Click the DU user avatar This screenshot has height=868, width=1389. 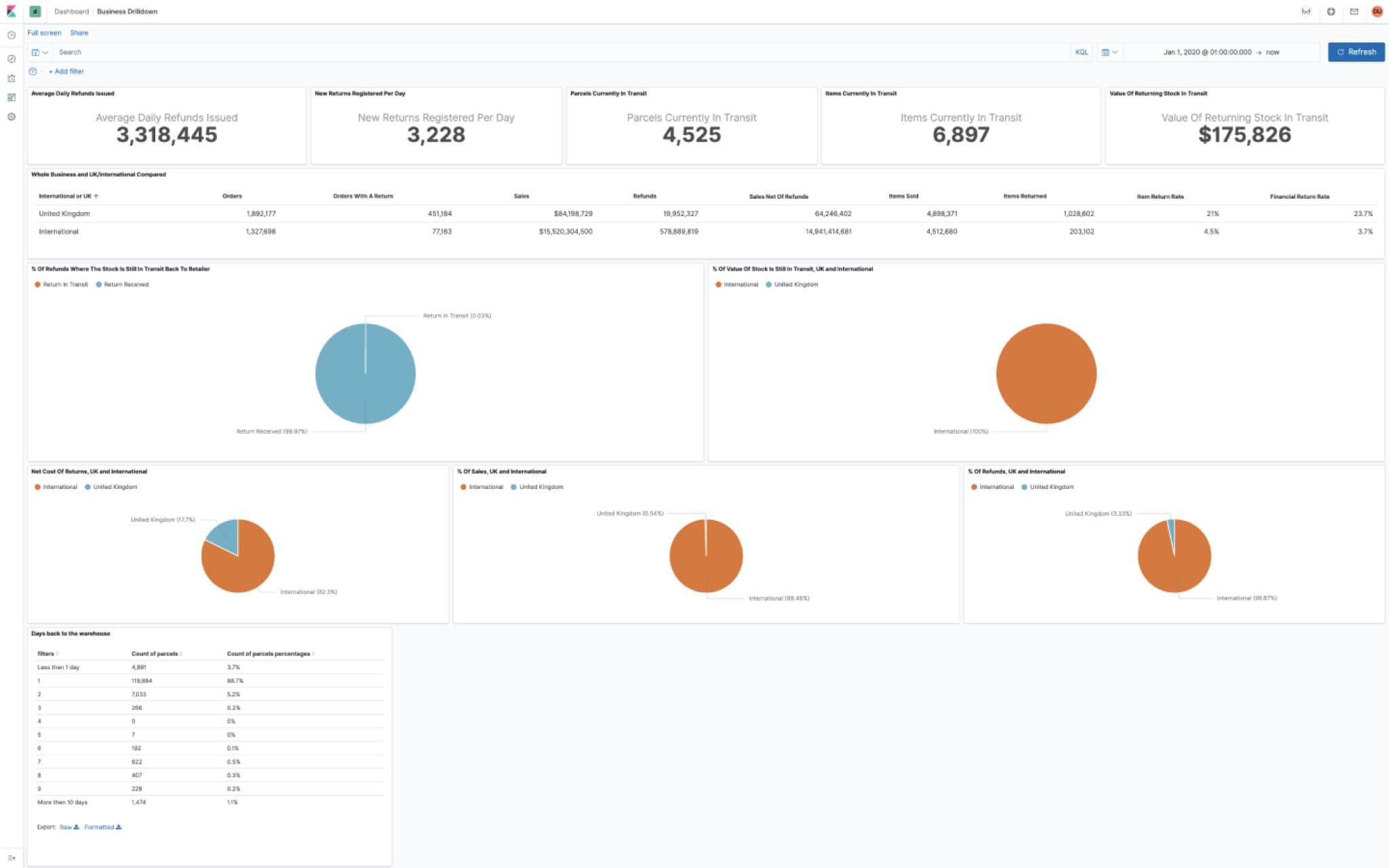1377,11
